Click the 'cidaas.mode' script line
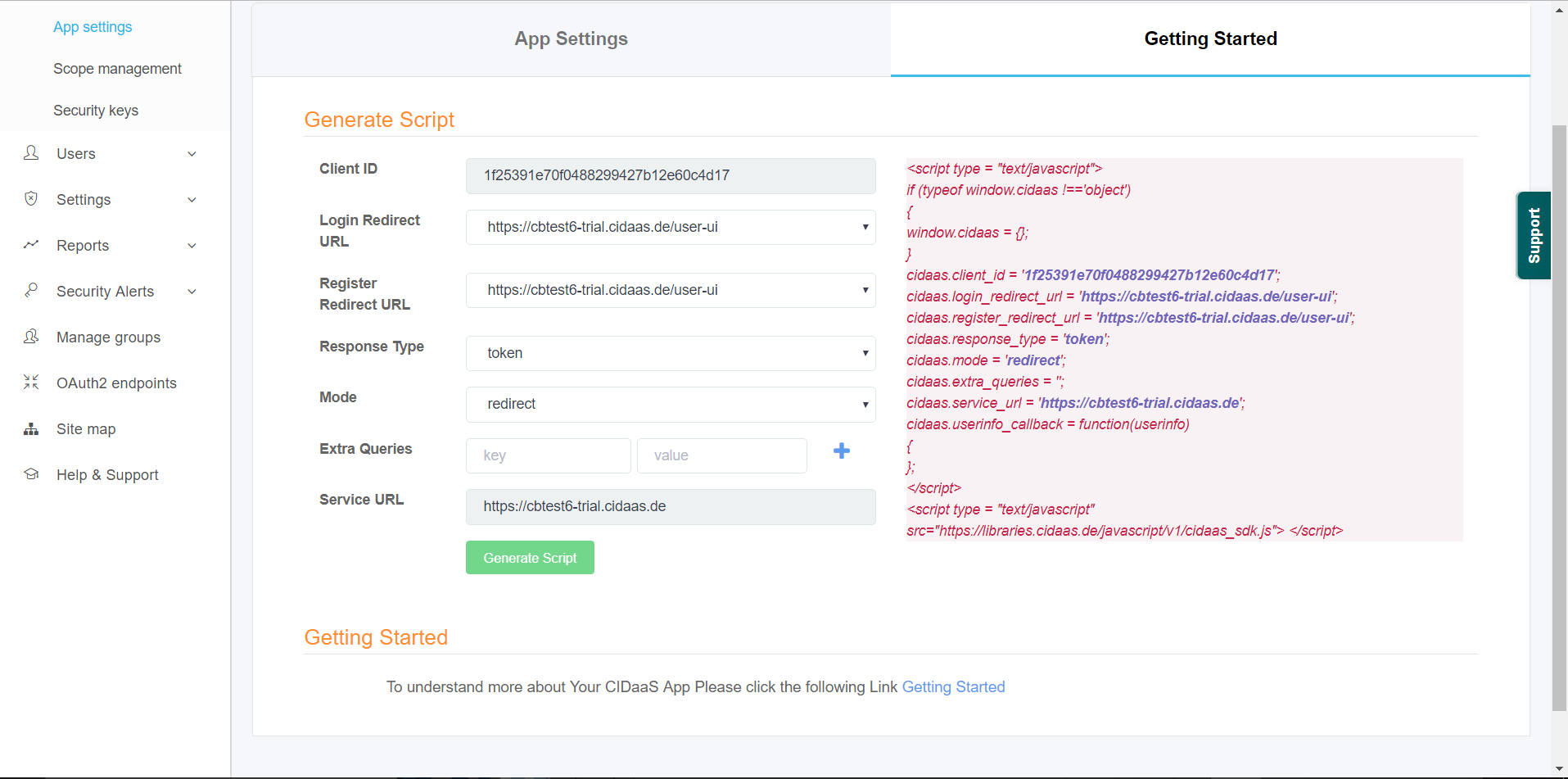Viewport: 1568px width, 779px height. pos(986,360)
